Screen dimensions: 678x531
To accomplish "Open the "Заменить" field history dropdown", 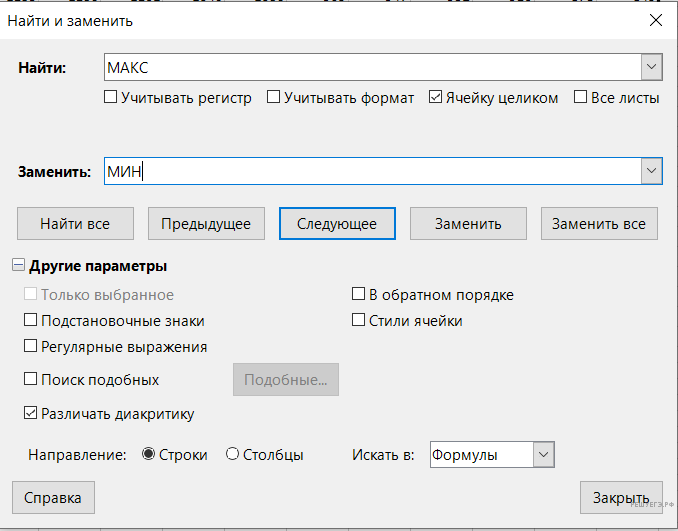I will click(652, 172).
